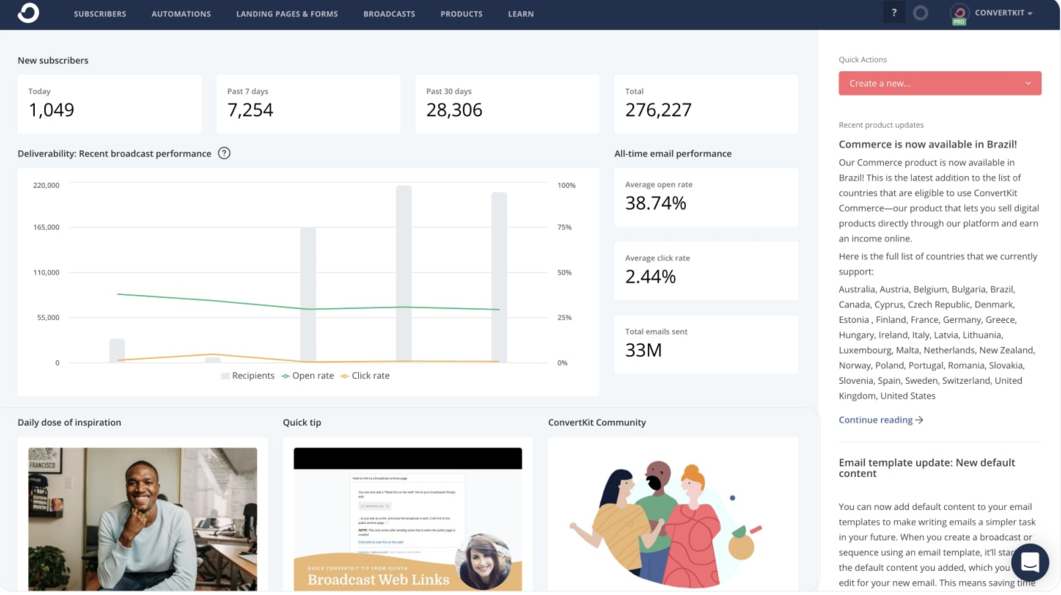Click the 'All-time email performance' heading

tap(673, 154)
